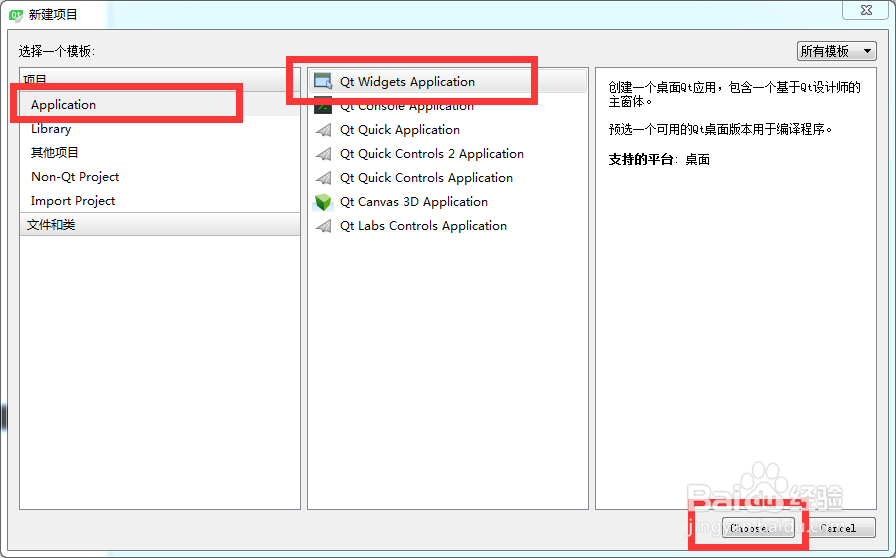The width and height of the screenshot is (896, 558).
Task: Choose Qt Quick Application text
Action: tap(400, 130)
